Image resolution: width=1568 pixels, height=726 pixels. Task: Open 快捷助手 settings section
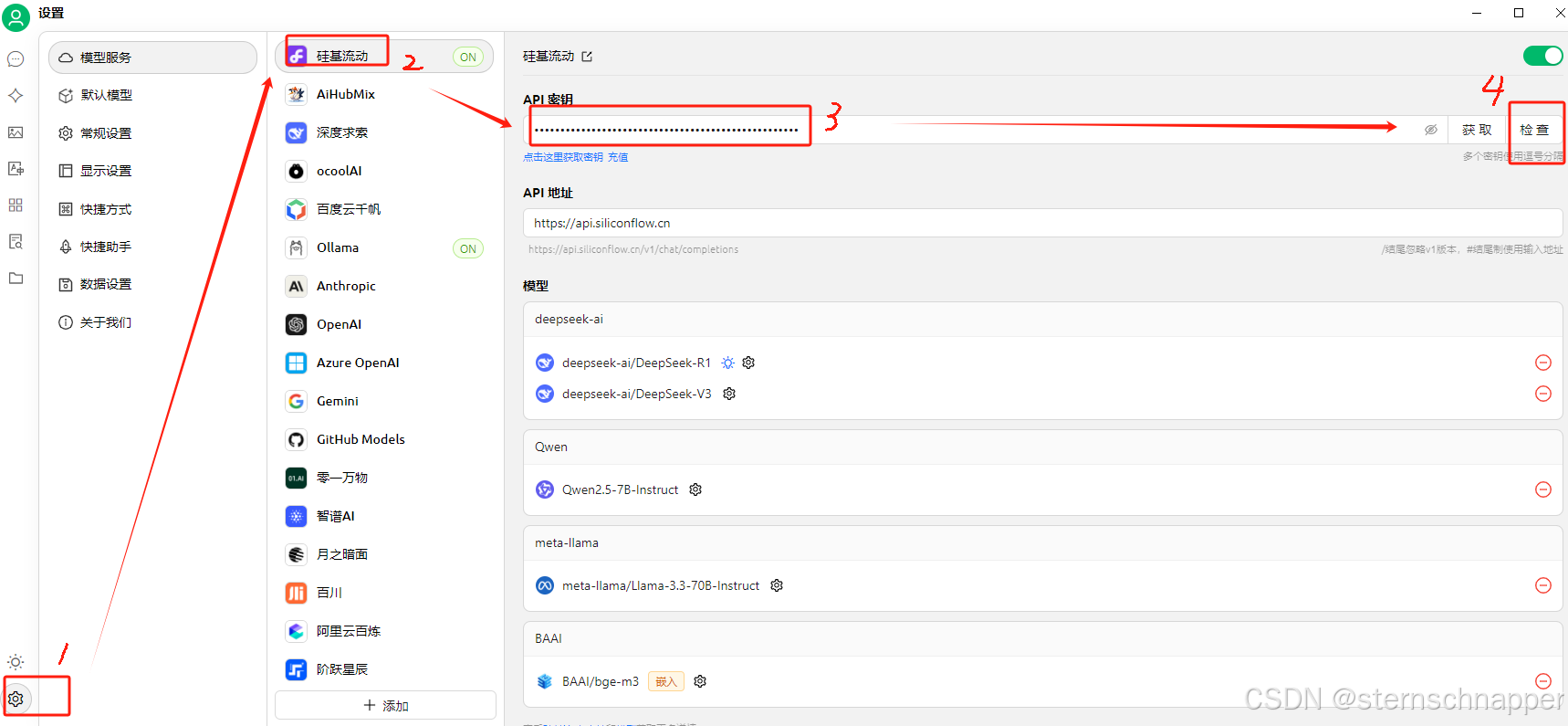point(152,247)
